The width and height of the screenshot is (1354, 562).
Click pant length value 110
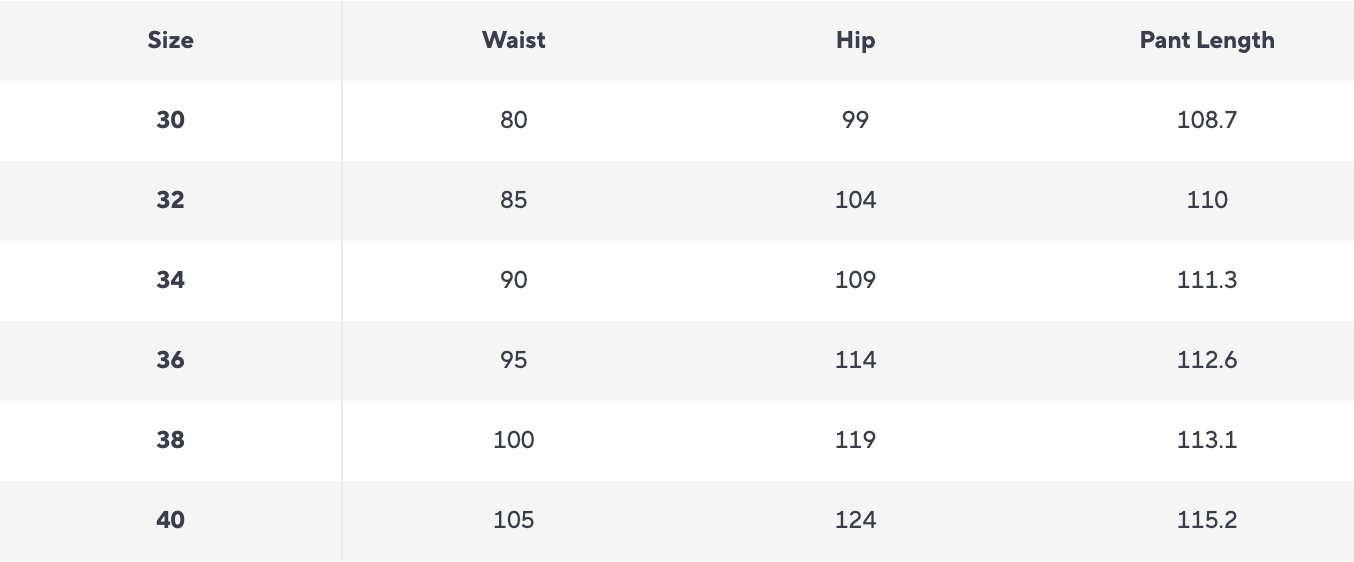coord(1206,200)
